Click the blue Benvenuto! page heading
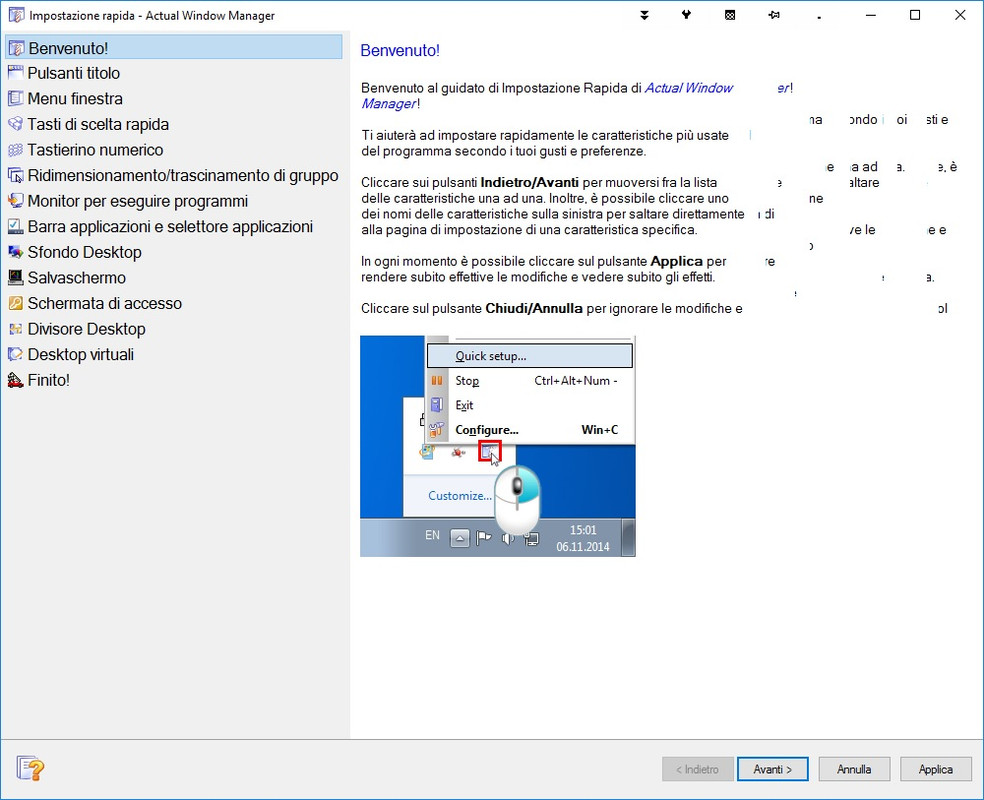The width and height of the screenshot is (984, 800). point(400,51)
